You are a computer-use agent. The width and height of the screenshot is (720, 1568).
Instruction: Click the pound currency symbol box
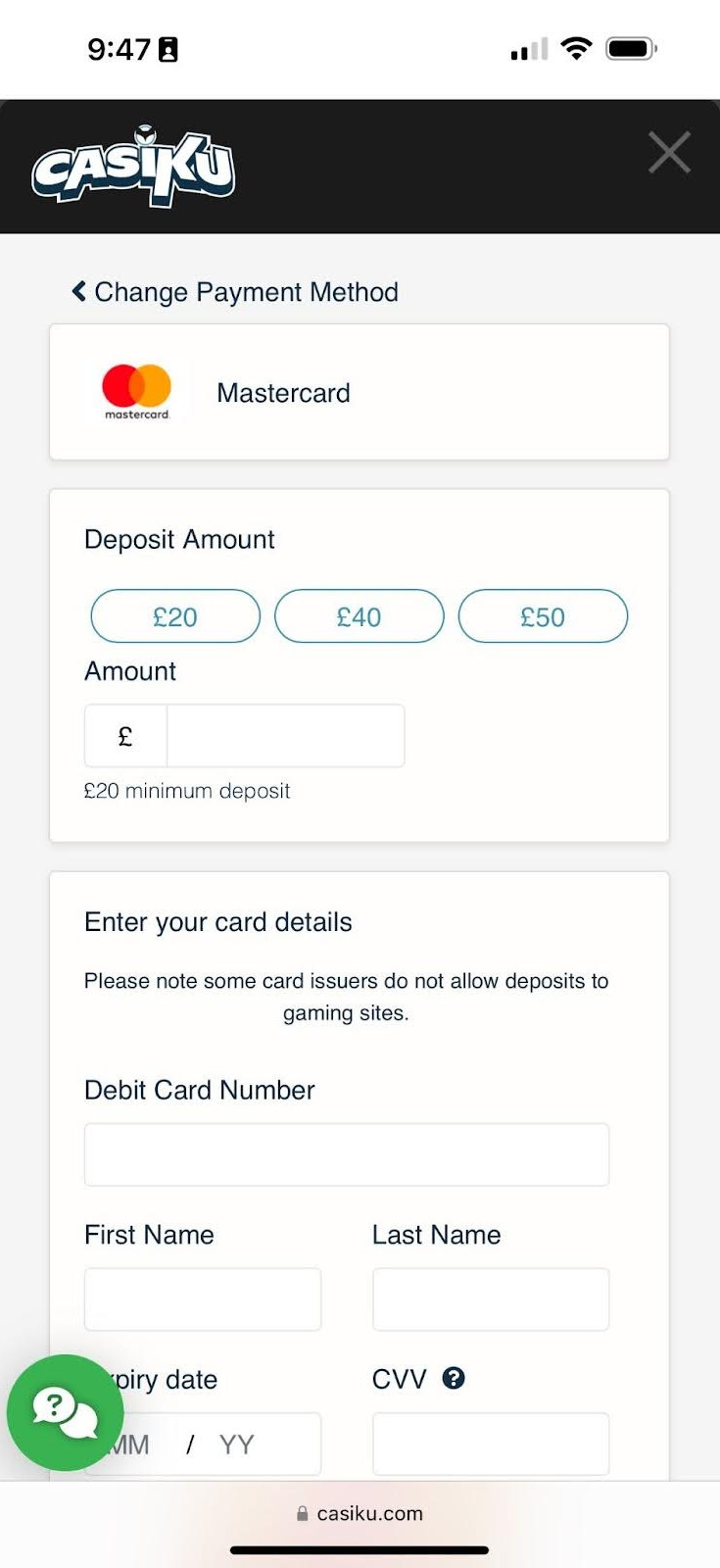125,736
